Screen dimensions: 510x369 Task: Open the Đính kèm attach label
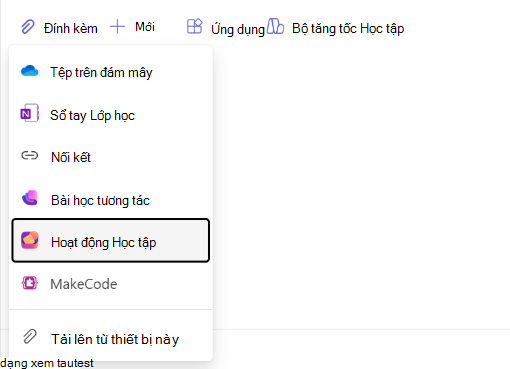coord(71,28)
